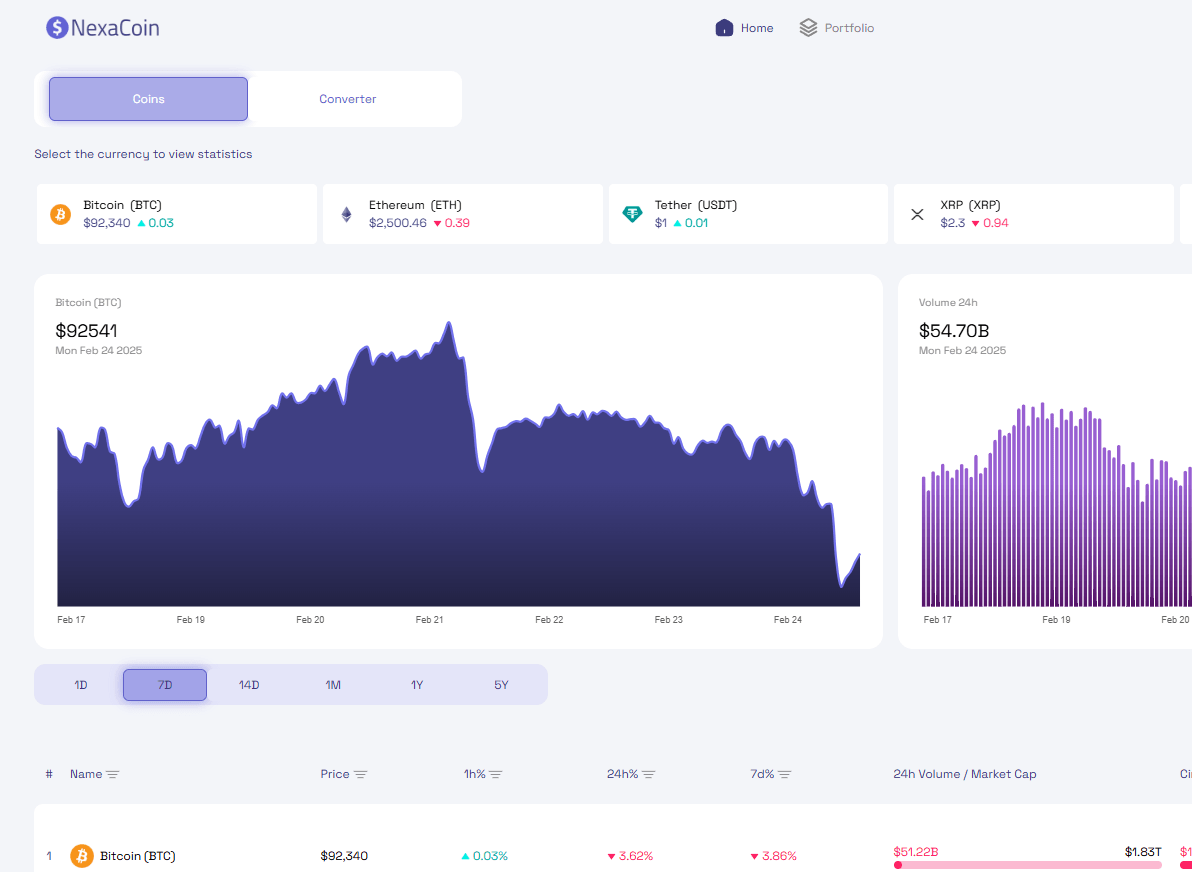
Task: Open Bitcoin (BTC) name in table row
Action: (138, 856)
